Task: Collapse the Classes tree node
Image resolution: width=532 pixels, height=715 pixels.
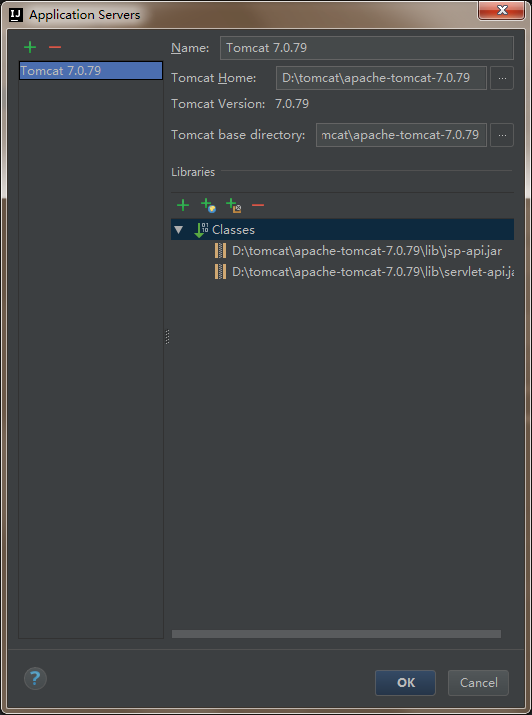Action: (179, 230)
